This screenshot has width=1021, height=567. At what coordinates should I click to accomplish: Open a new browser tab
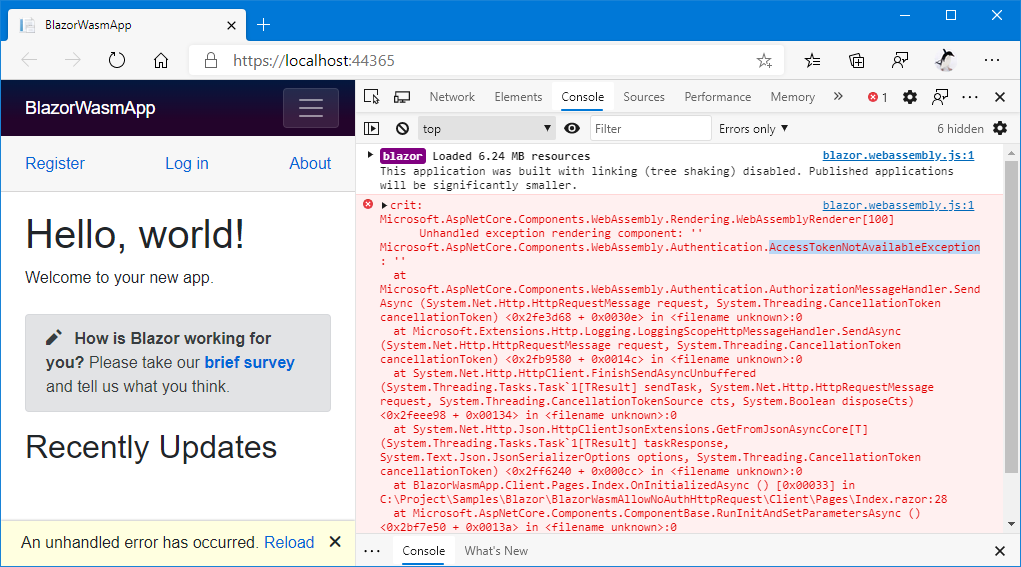263,25
